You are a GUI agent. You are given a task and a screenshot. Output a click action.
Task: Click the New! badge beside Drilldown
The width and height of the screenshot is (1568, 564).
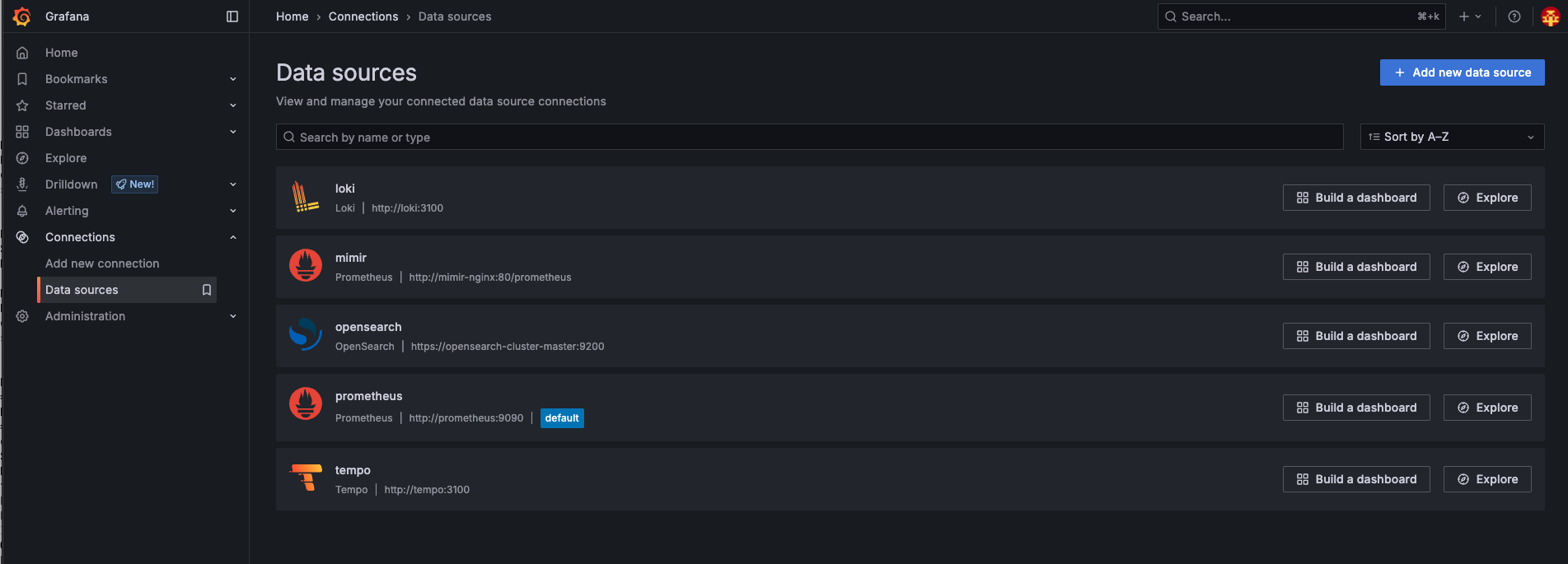(135, 184)
